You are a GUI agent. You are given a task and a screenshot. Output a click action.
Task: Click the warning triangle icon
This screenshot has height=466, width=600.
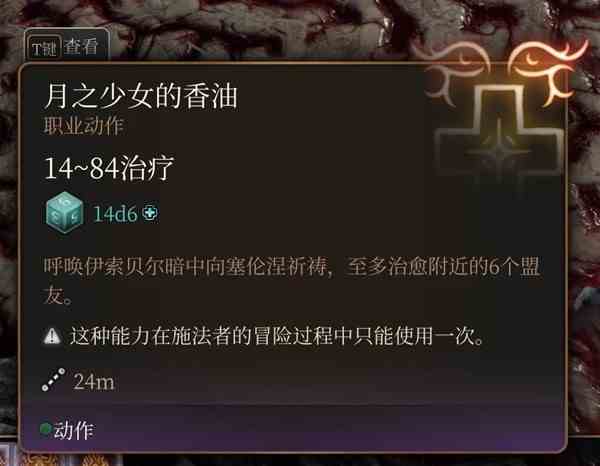click(52, 336)
